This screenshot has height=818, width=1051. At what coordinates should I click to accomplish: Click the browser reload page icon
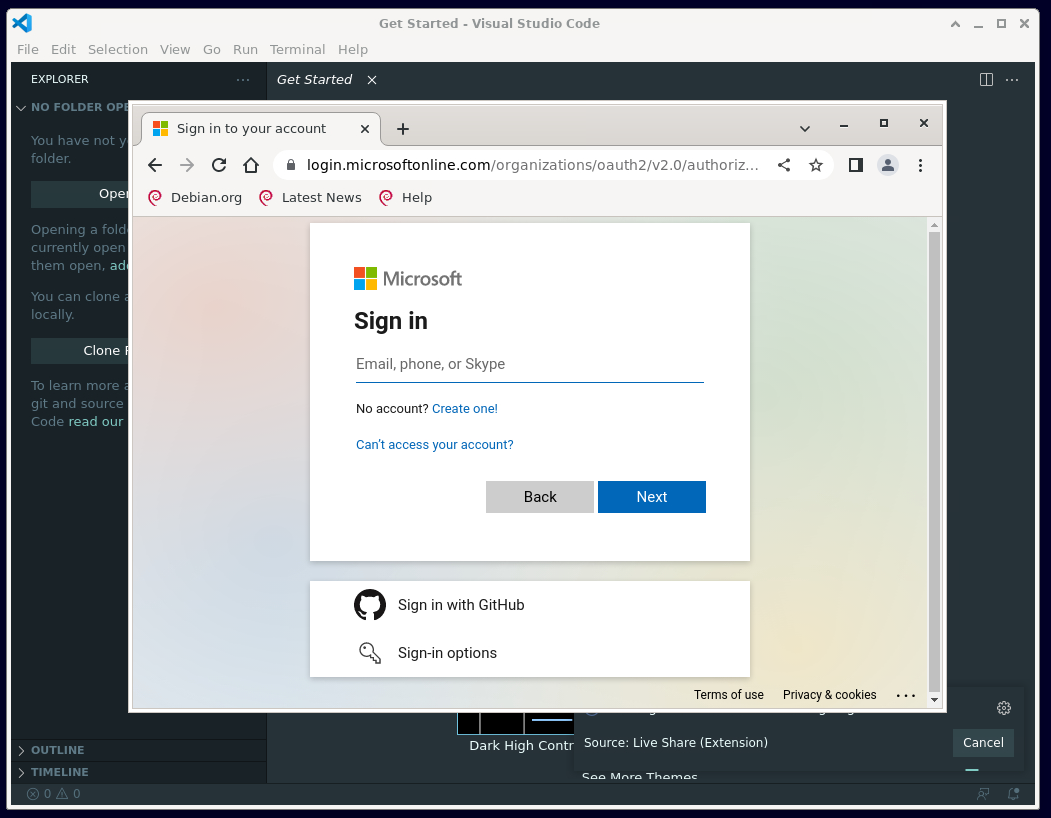click(219, 165)
